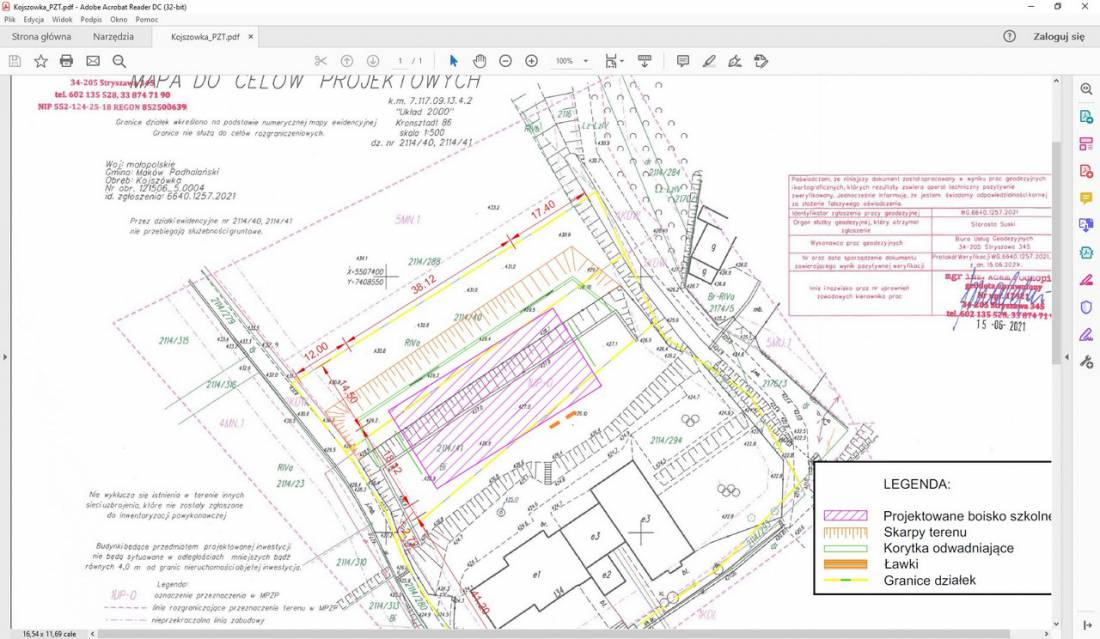Open Fill & Sign purple sidebar tool
The image size is (1100, 639).
[x=1086, y=335]
